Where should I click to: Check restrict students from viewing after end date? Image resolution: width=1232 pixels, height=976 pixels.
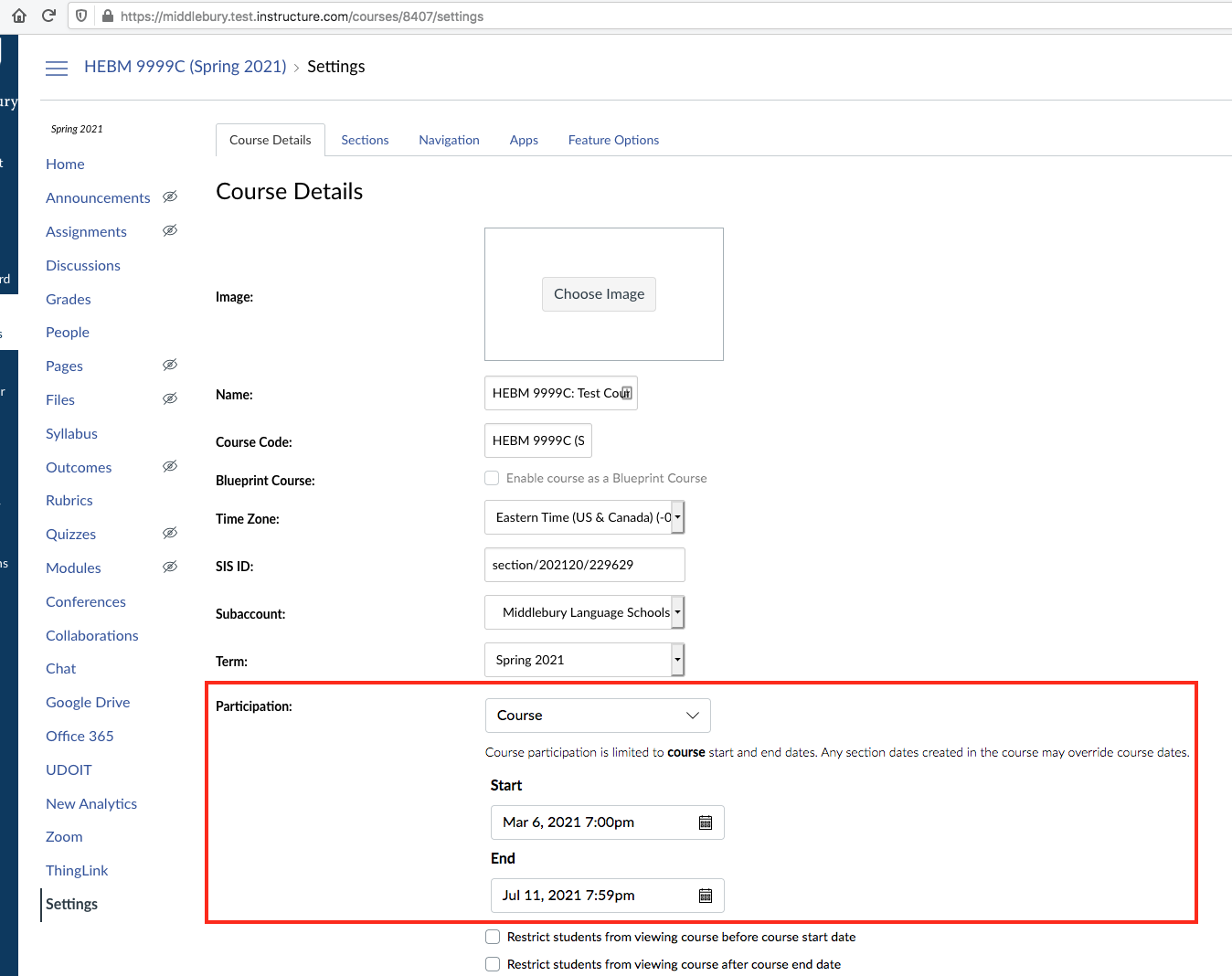pos(493,964)
